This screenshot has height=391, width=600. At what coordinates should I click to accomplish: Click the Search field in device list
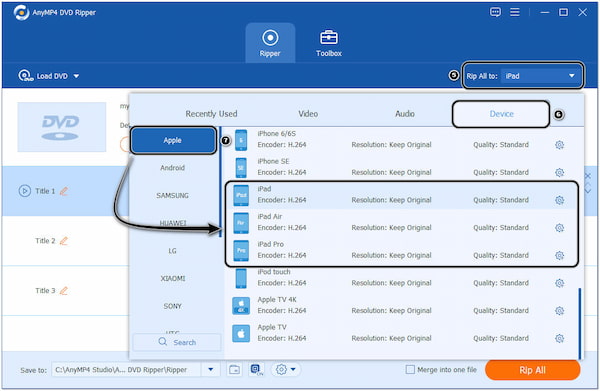(177, 342)
